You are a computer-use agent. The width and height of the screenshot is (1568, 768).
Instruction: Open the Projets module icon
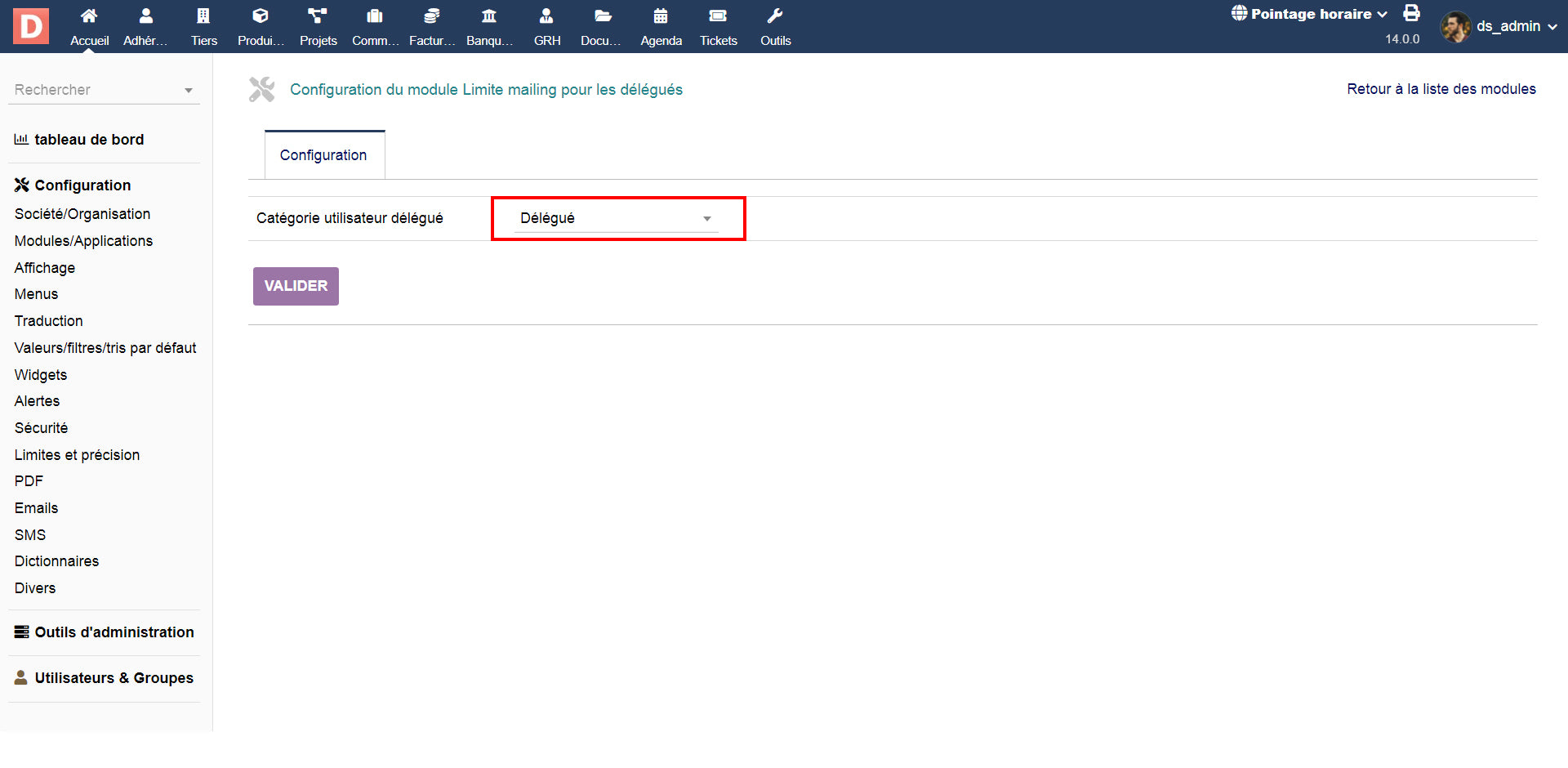318,16
